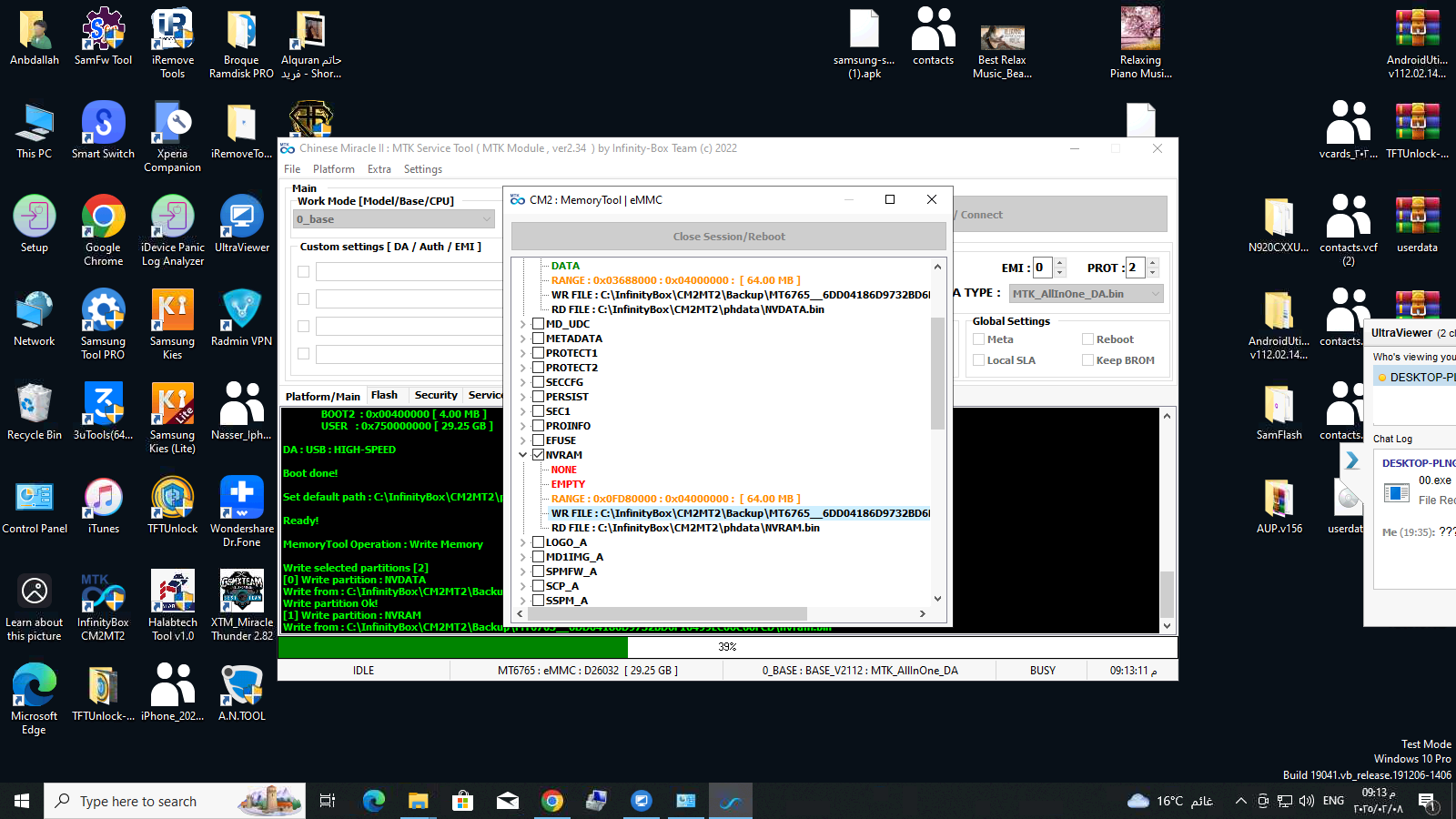Enable the Meta global setting
This screenshot has height=819, width=1456.
(x=979, y=339)
